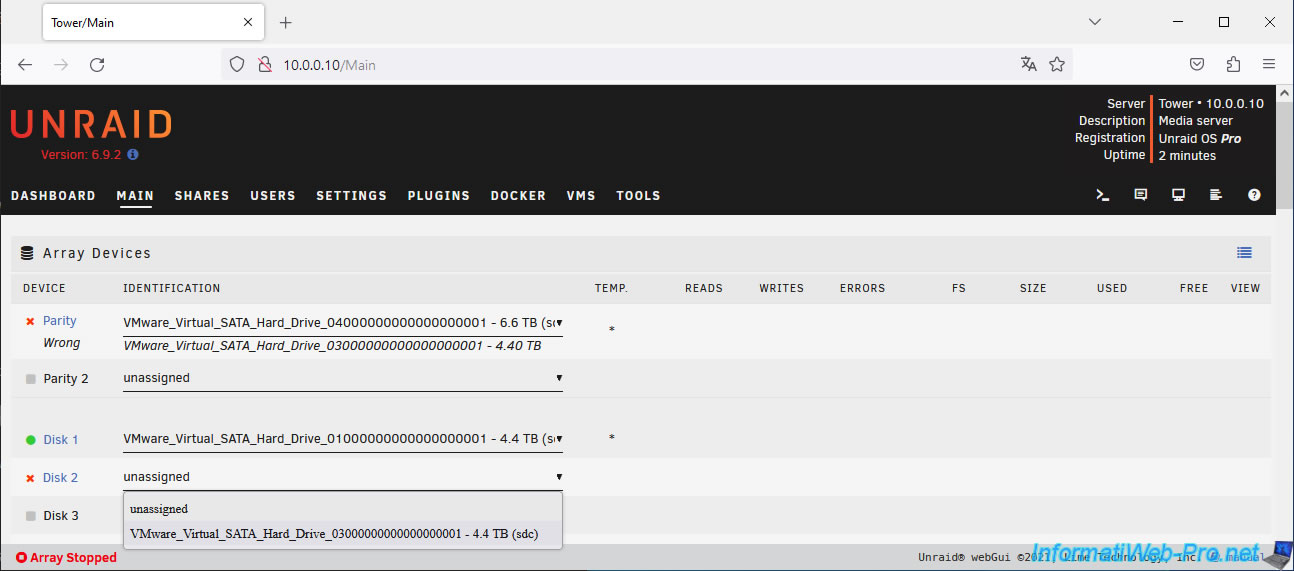Select the VMware drive 0300 (sdc) option

click(x=334, y=534)
